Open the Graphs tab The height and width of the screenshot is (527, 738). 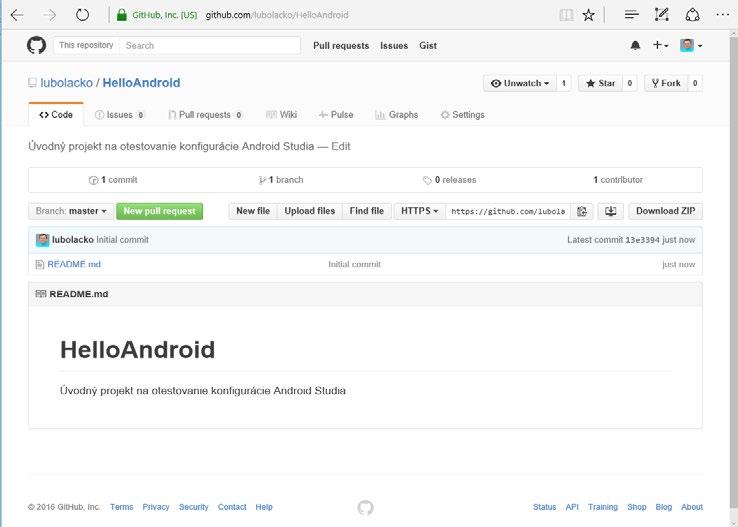(x=397, y=115)
